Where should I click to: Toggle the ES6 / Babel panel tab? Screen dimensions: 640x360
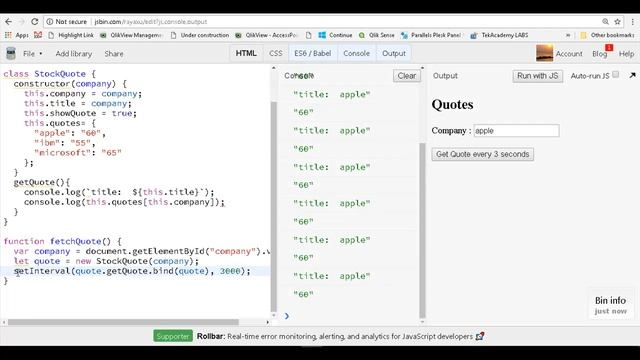pos(313,53)
